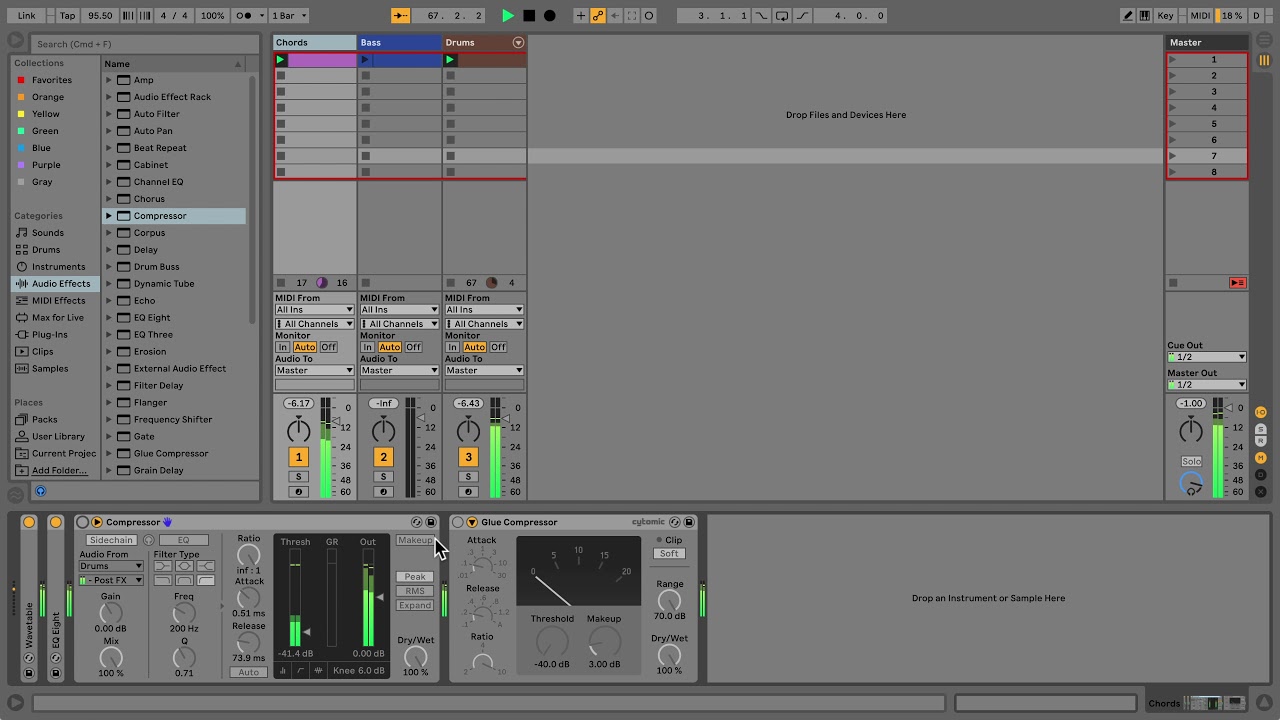This screenshot has width=1280, height=720.
Task: Click the Tap tempo button
Action: (67, 16)
